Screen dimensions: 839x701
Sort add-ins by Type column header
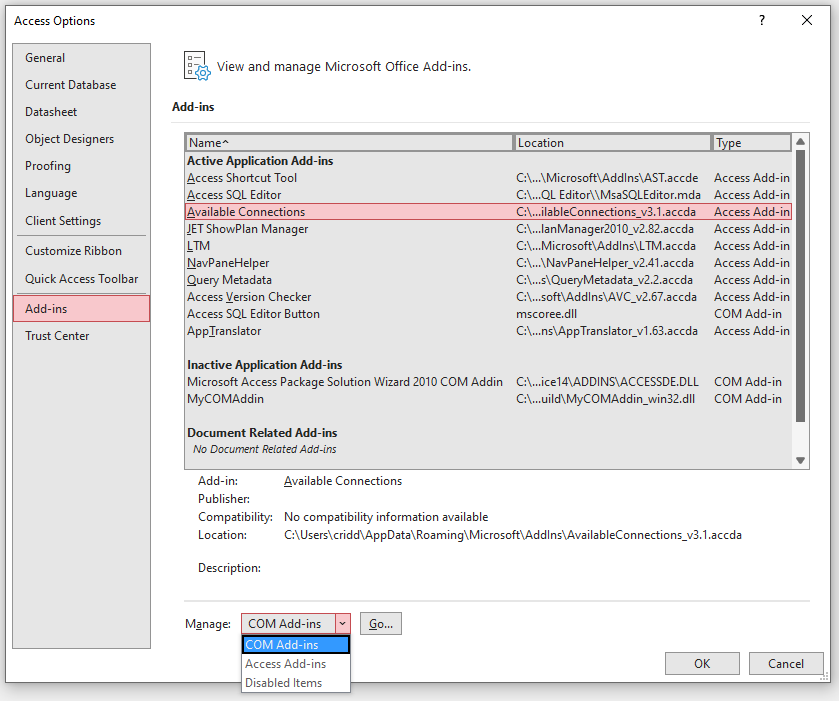tap(751, 143)
